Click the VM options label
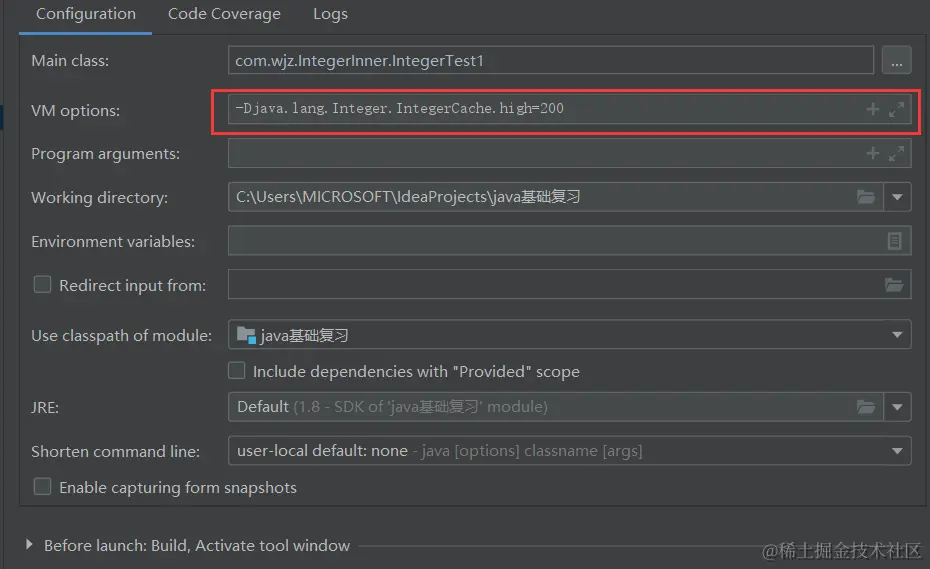The width and height of the screenshot is (930, 569). [75, 110]
